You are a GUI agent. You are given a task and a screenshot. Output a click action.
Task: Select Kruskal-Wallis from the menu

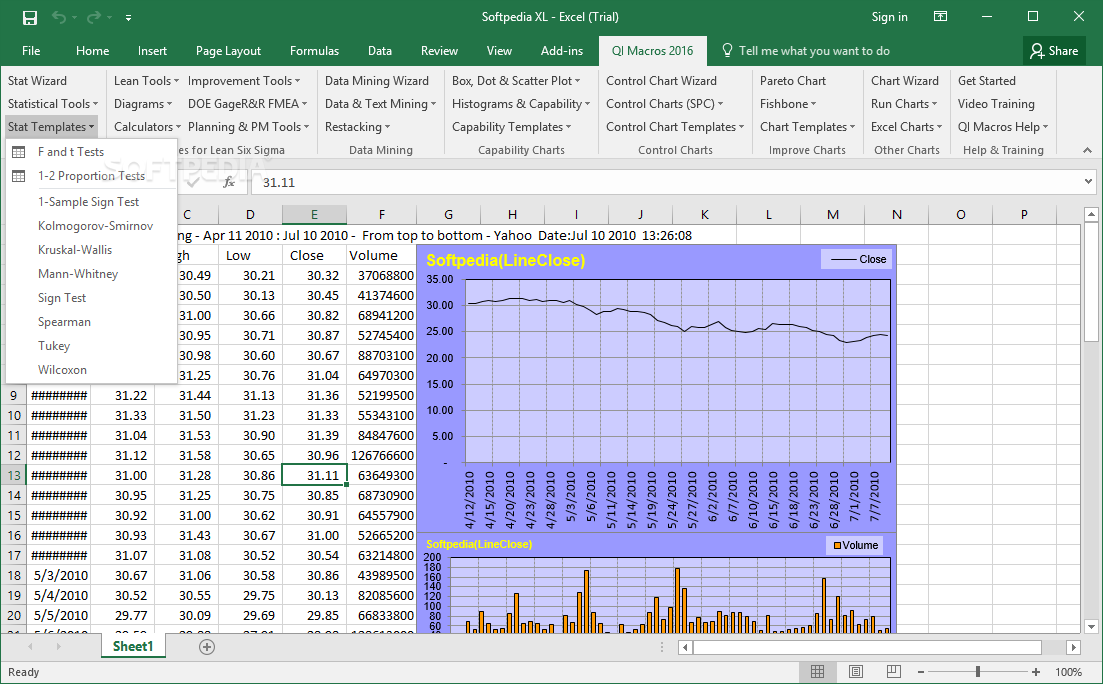coord(91,250)
